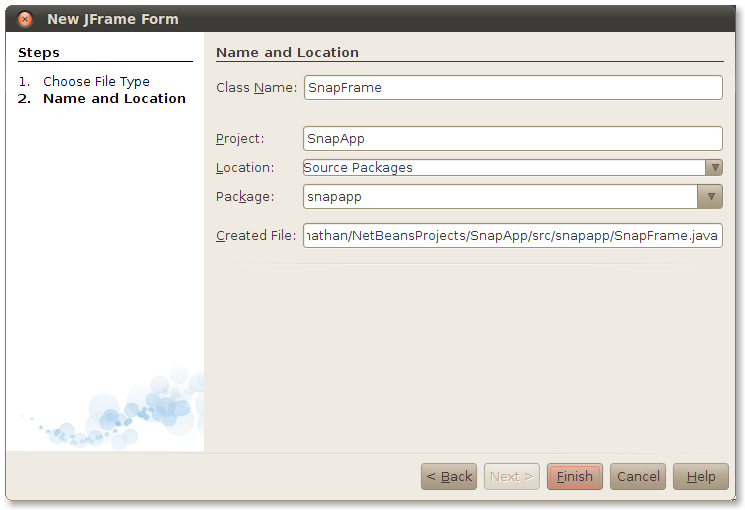Select step 2 Name and Location
The height and width of the screenshot is (510, 745).
114,98
